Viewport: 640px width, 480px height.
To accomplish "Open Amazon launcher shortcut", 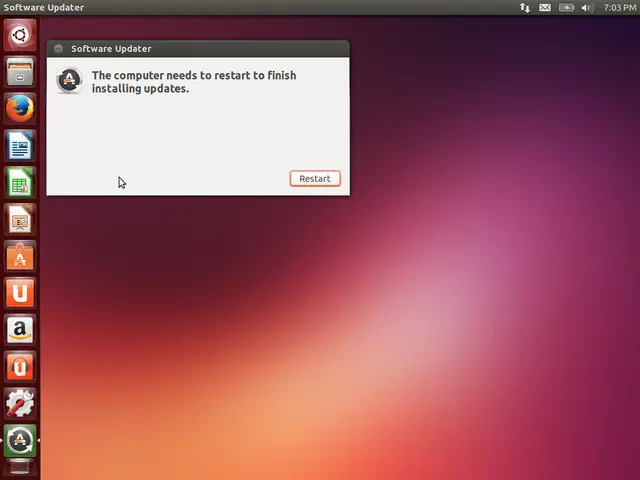I will (20, 330).
